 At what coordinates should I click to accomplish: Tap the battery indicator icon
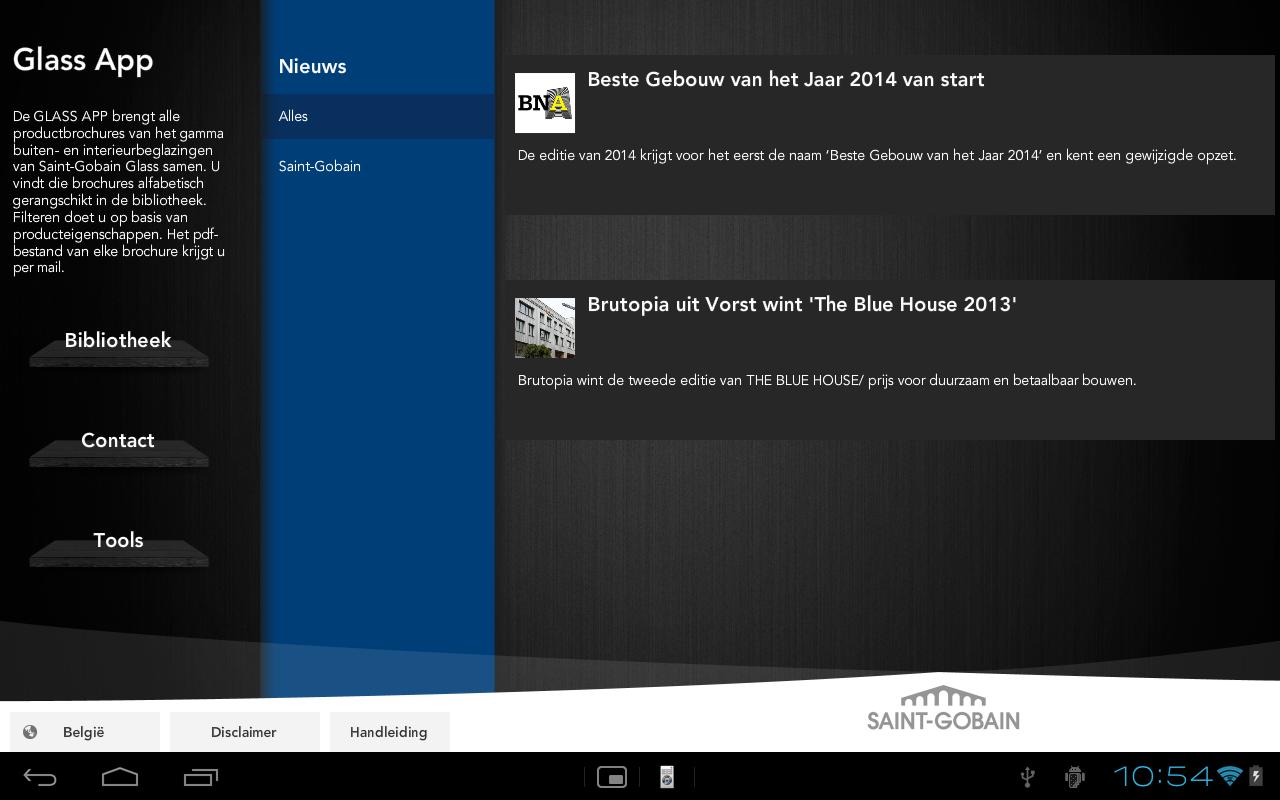(1254, 776)
